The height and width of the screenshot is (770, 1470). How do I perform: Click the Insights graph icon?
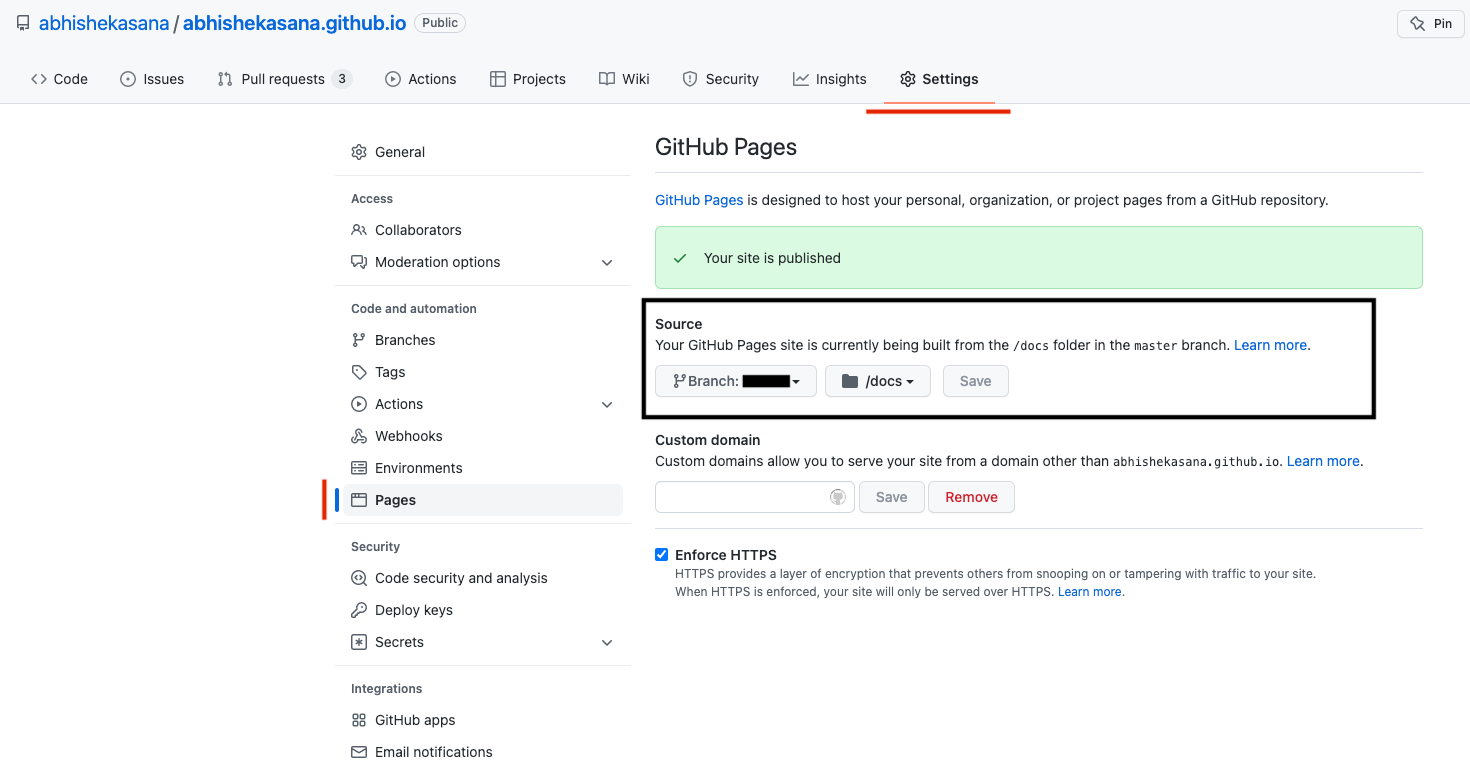click(801, 79)
